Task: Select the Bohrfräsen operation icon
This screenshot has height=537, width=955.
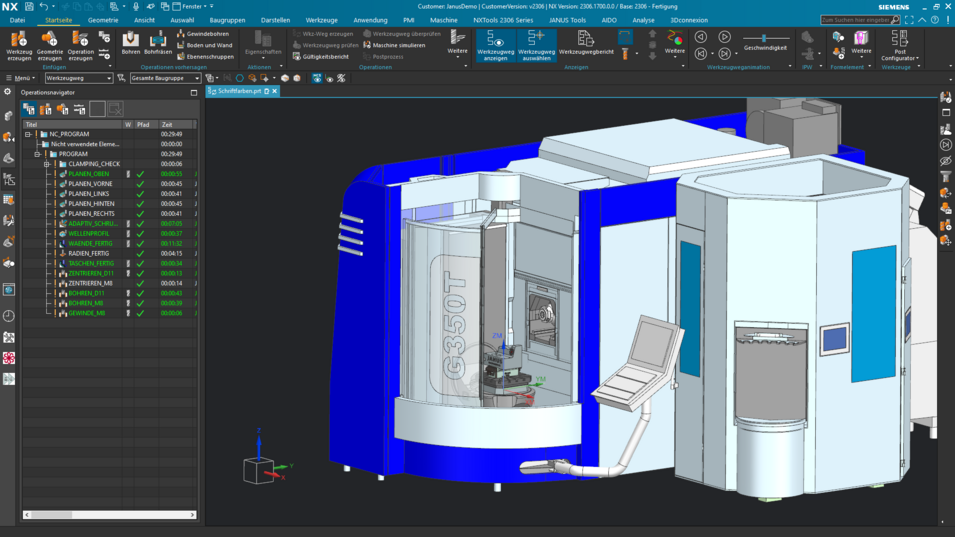Action: pos(158,43)
